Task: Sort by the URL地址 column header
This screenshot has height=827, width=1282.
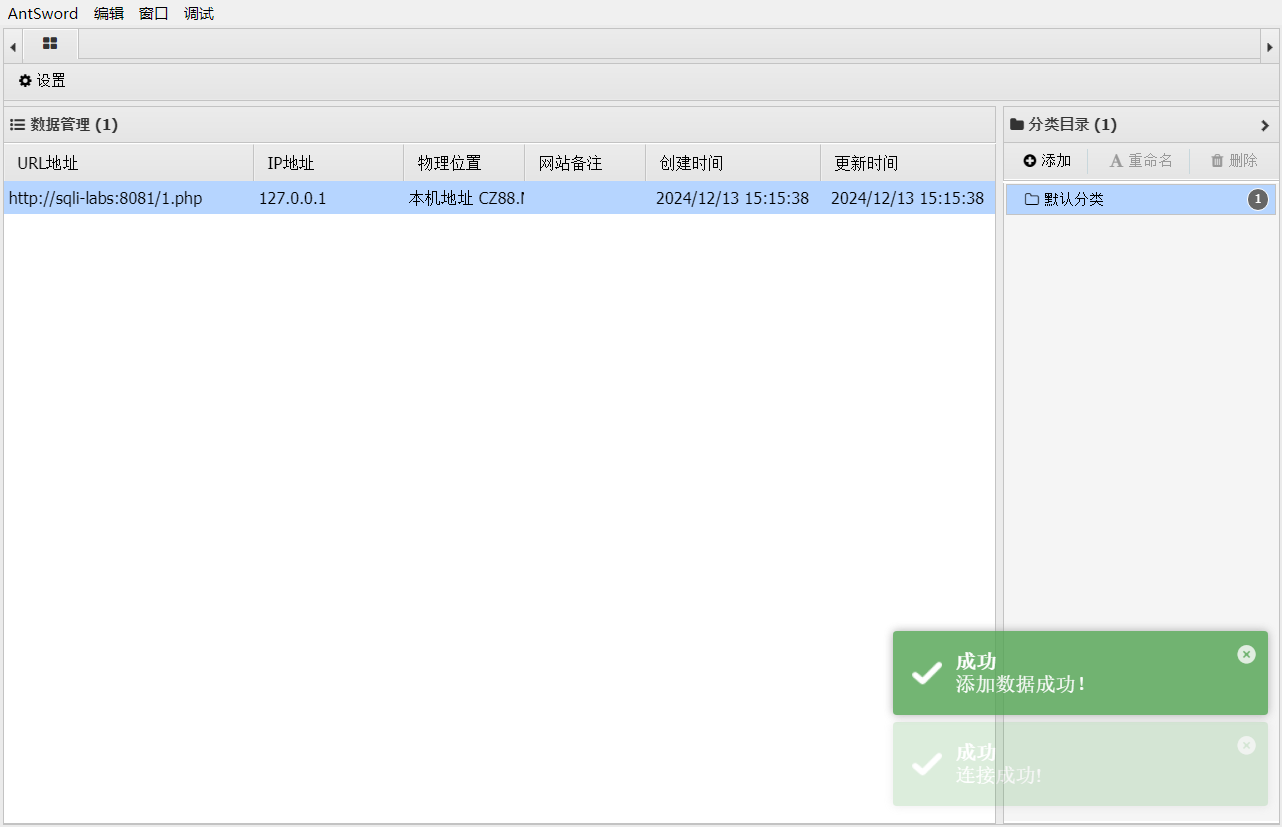Action: pos(129,163)
